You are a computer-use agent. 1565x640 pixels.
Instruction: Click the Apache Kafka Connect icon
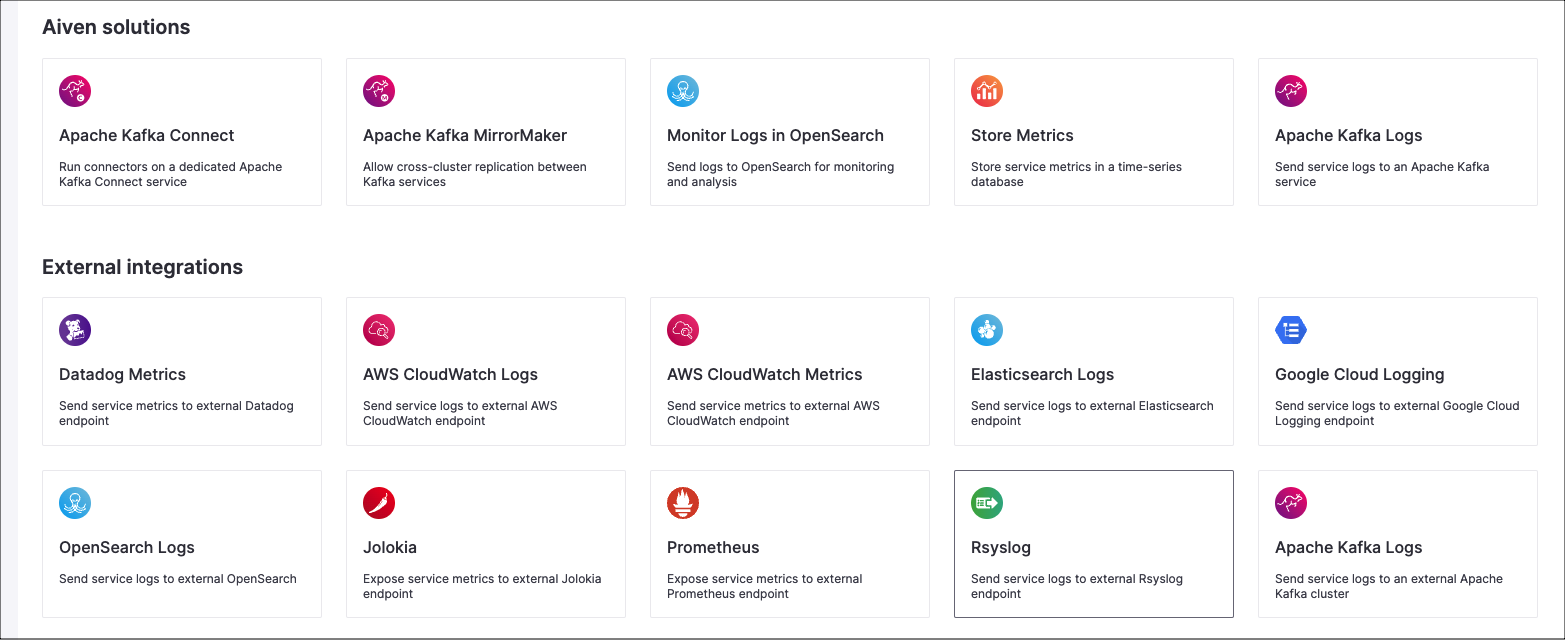pyautogui.click(x=75, y=90)
